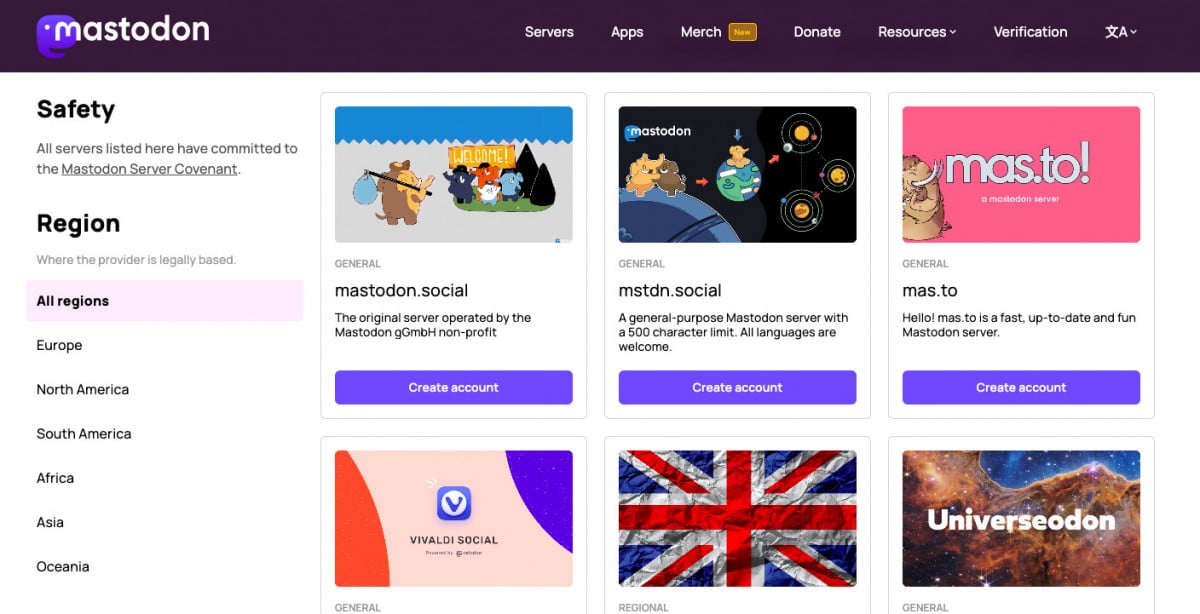Filter servers by North America
Screen dimensions: 1200x614
[x=83, y=389]
